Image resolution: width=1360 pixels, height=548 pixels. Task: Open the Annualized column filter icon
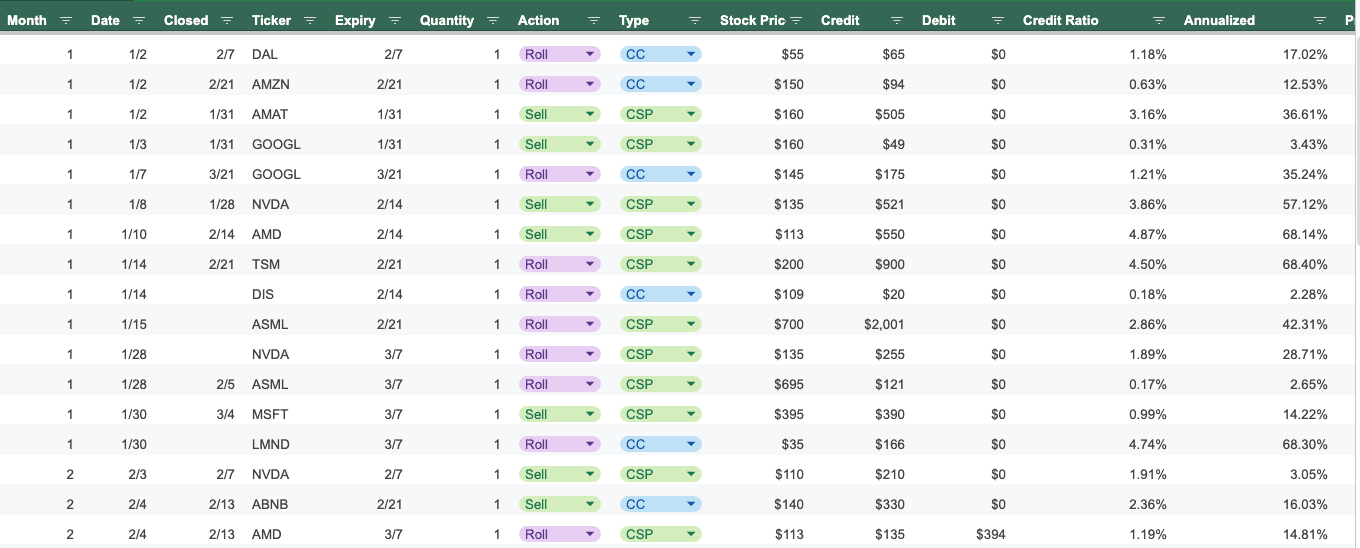tap(1321, 20)
